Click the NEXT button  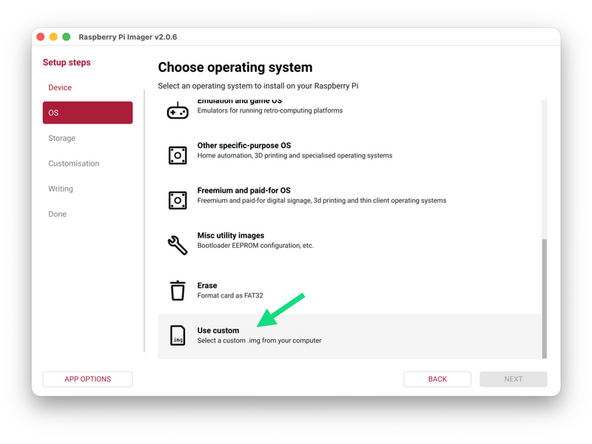[x=513, y=379]
